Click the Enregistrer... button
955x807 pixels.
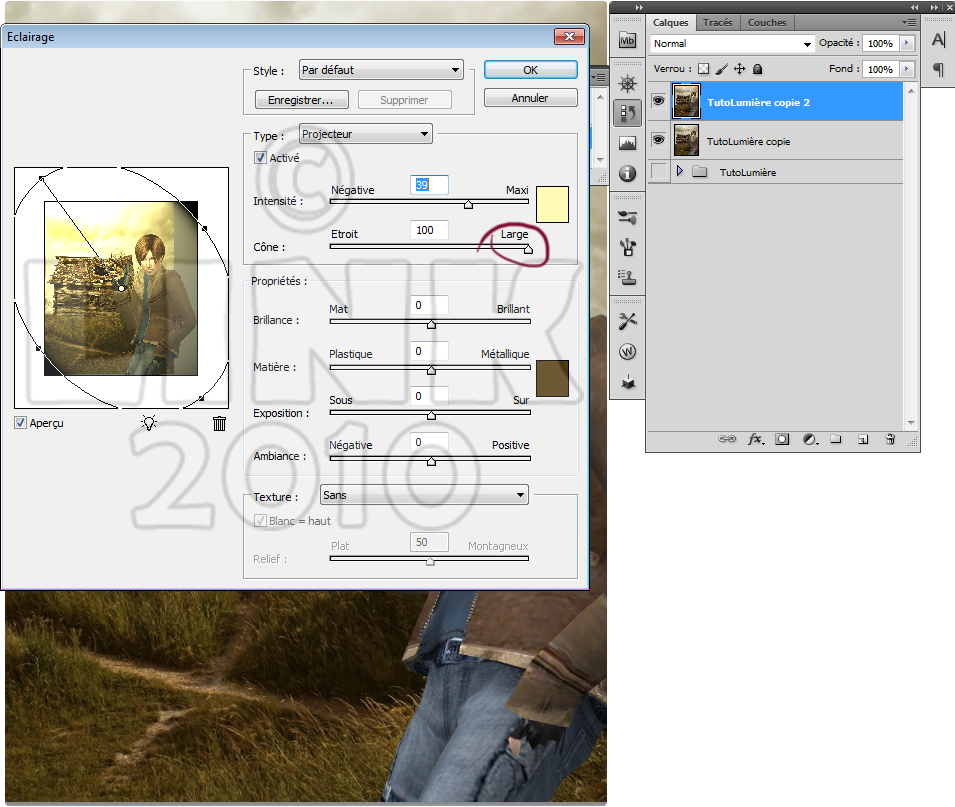click(301, 100)
